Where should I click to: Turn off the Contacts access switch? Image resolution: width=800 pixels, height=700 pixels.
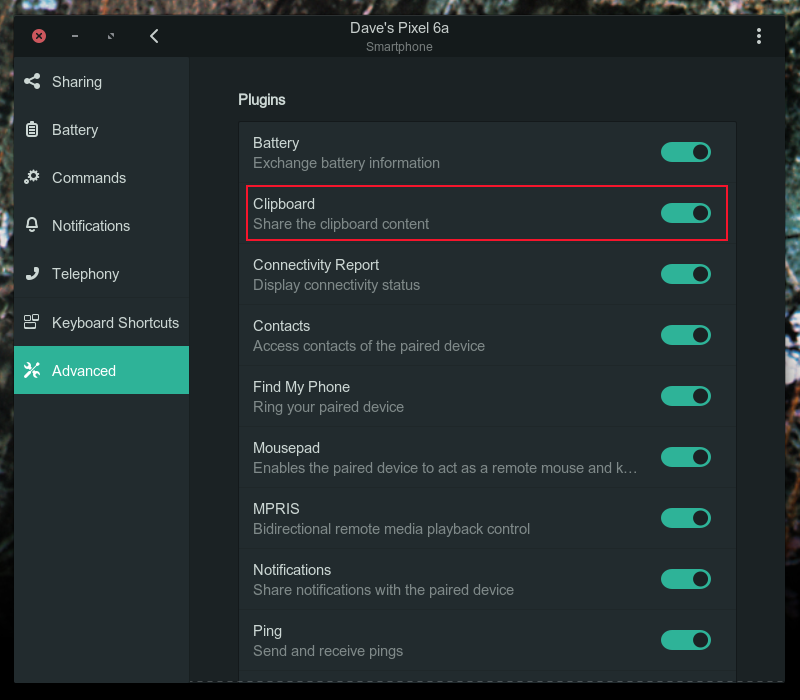[x=685, y=335]
